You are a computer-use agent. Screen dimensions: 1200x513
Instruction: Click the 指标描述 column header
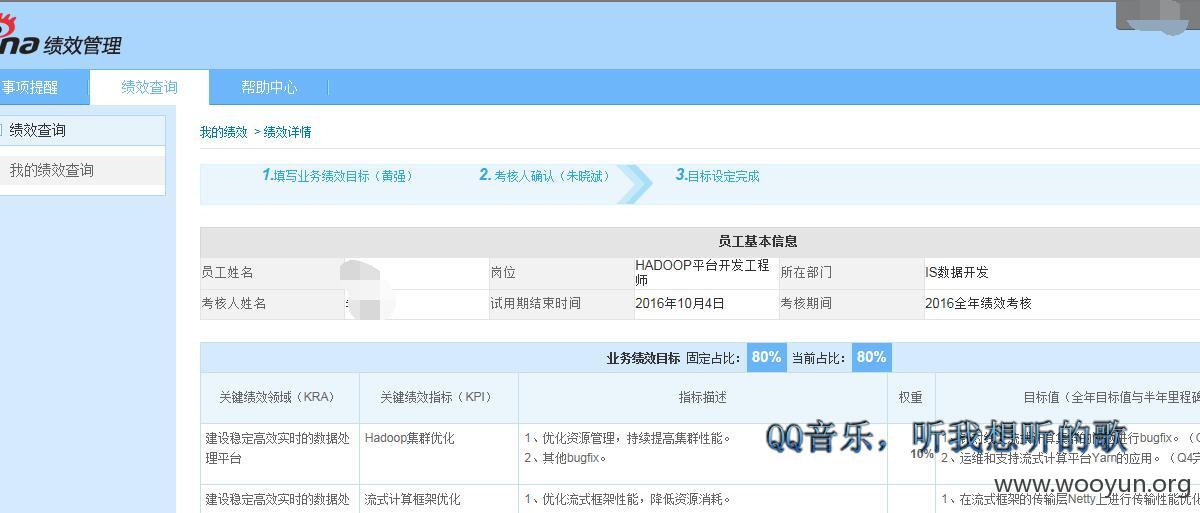pyautogui.click(x=702, y=397)
